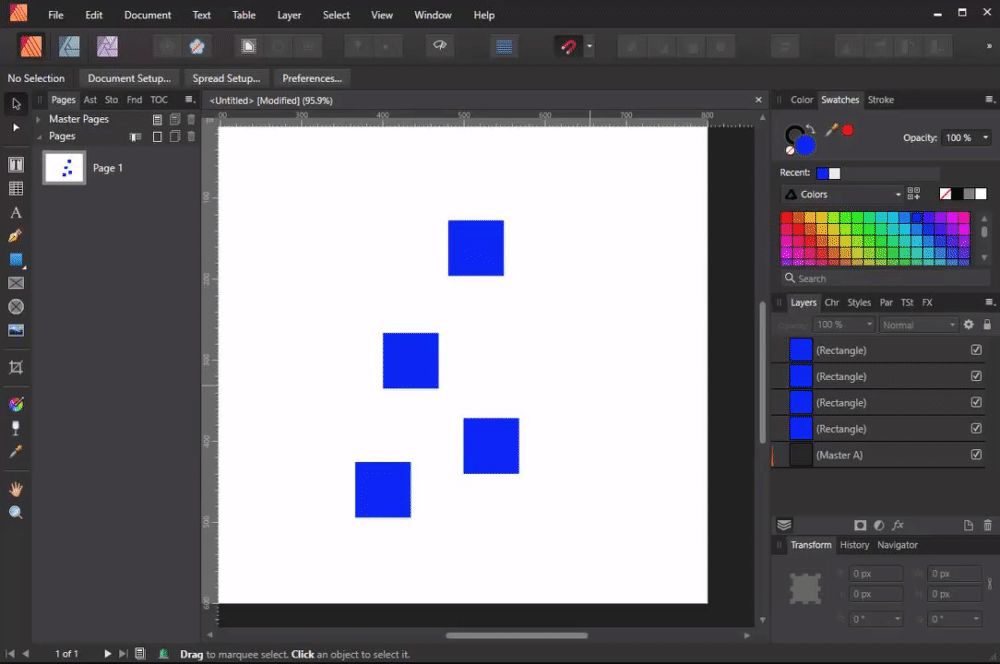Open the Colors palette dropdown
The height and width of the screenshot is (664, 1000).
point(842,194)
